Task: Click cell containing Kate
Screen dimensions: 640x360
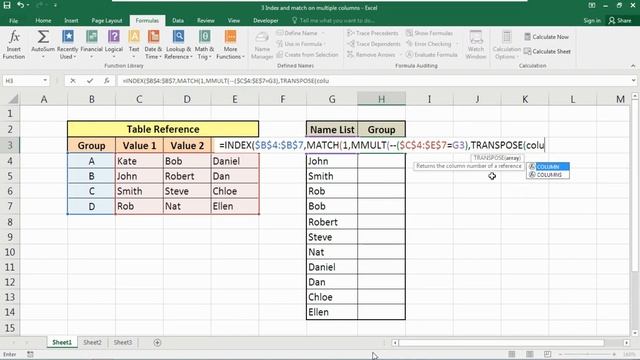Action: (139, 161)
